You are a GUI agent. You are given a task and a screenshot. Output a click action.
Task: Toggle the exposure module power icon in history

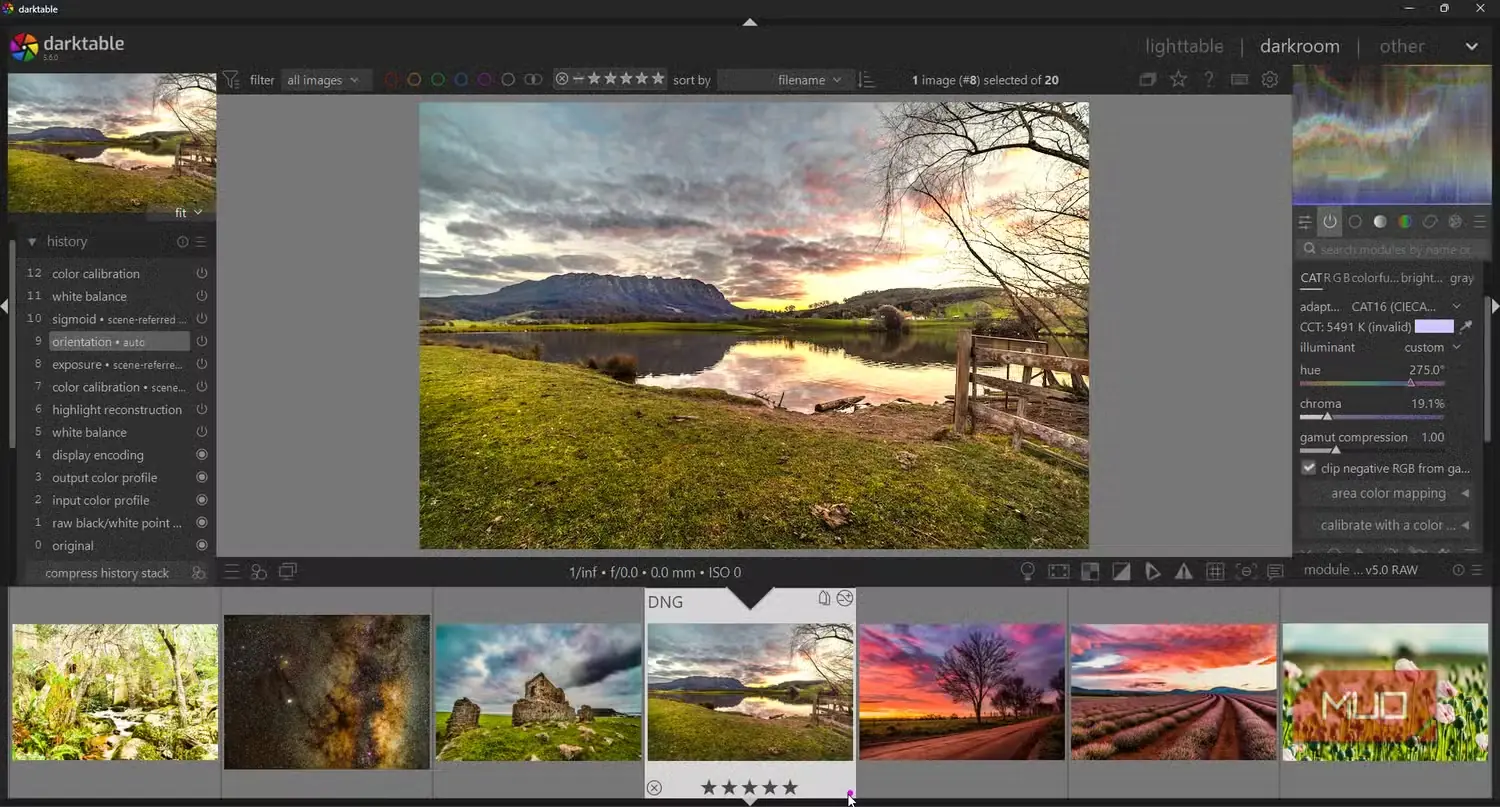[202, 364]
